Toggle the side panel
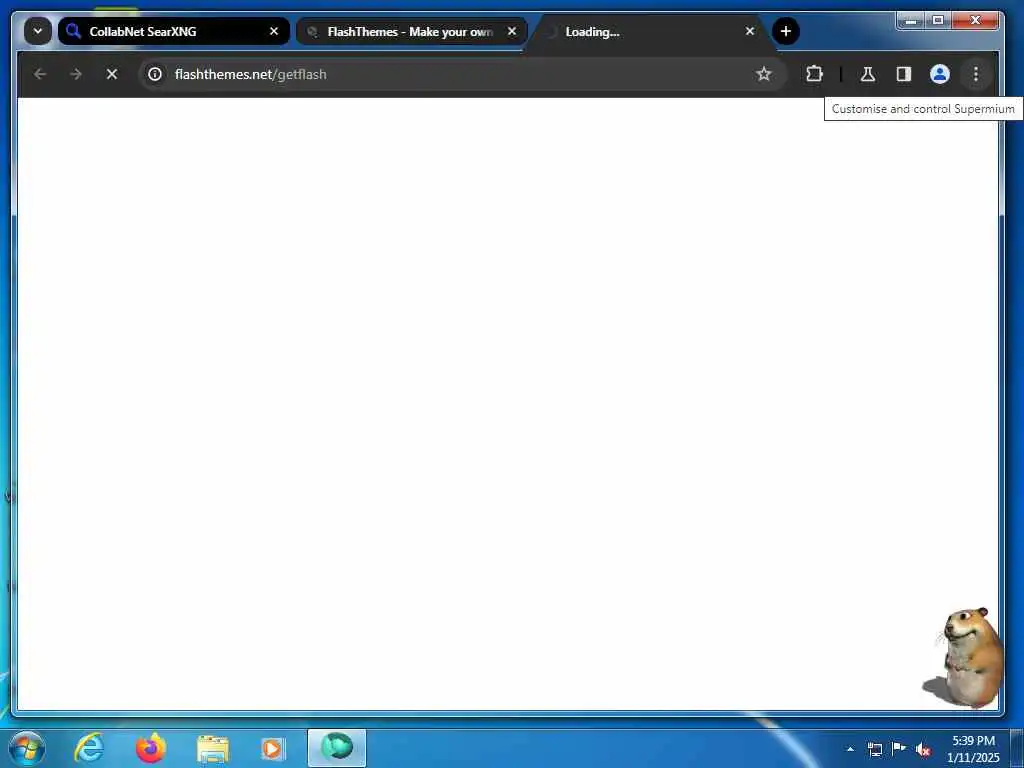The height and width of the screenshot is (768, 1024). 904,74
